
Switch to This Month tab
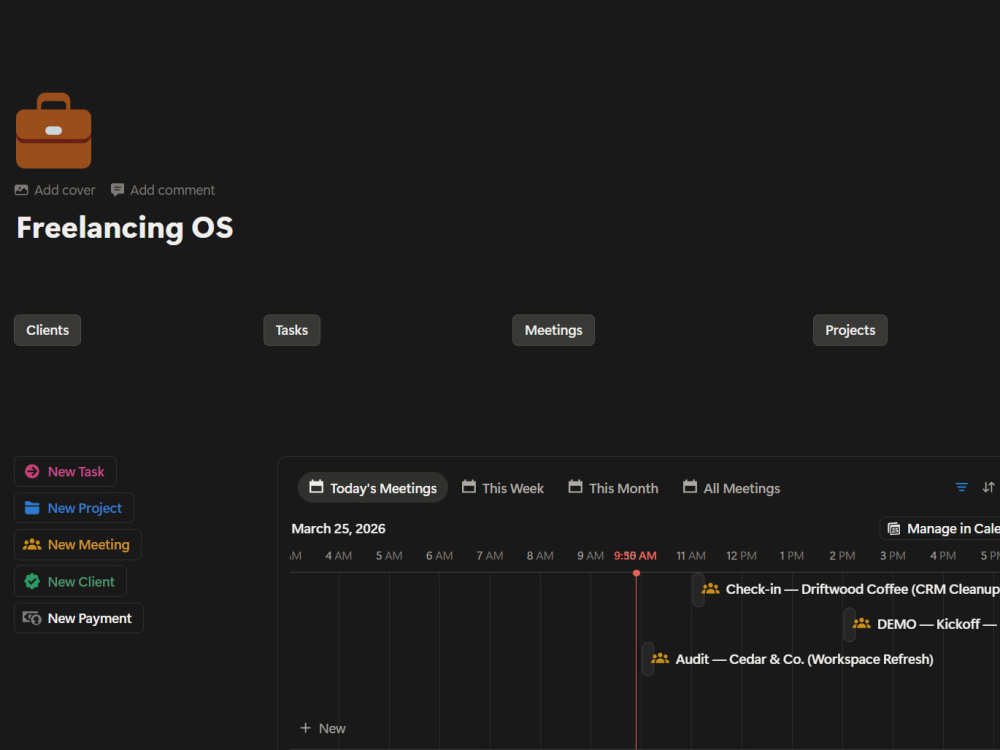click(613, 488)
